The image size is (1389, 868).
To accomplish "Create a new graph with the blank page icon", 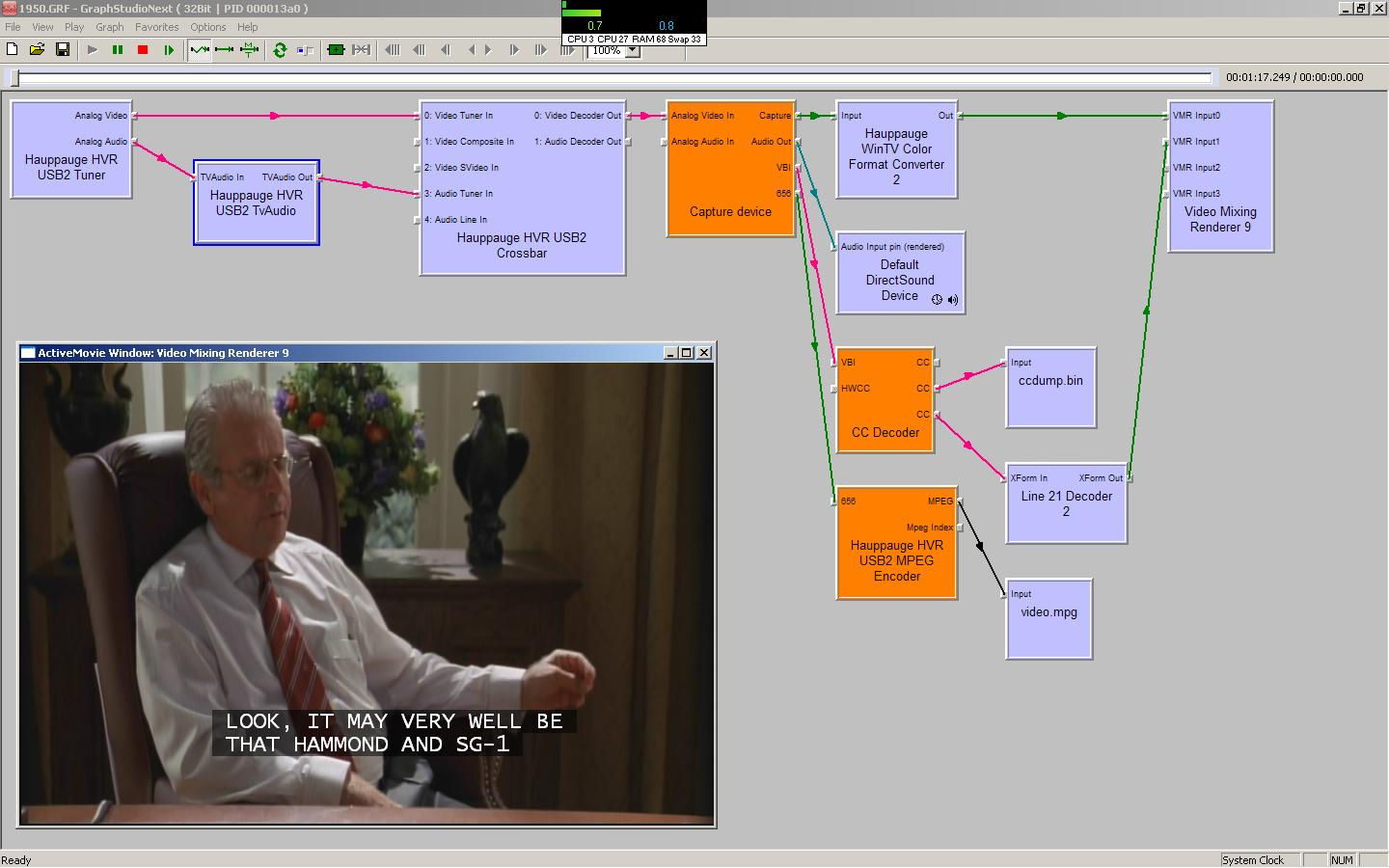I will point(13,49).
